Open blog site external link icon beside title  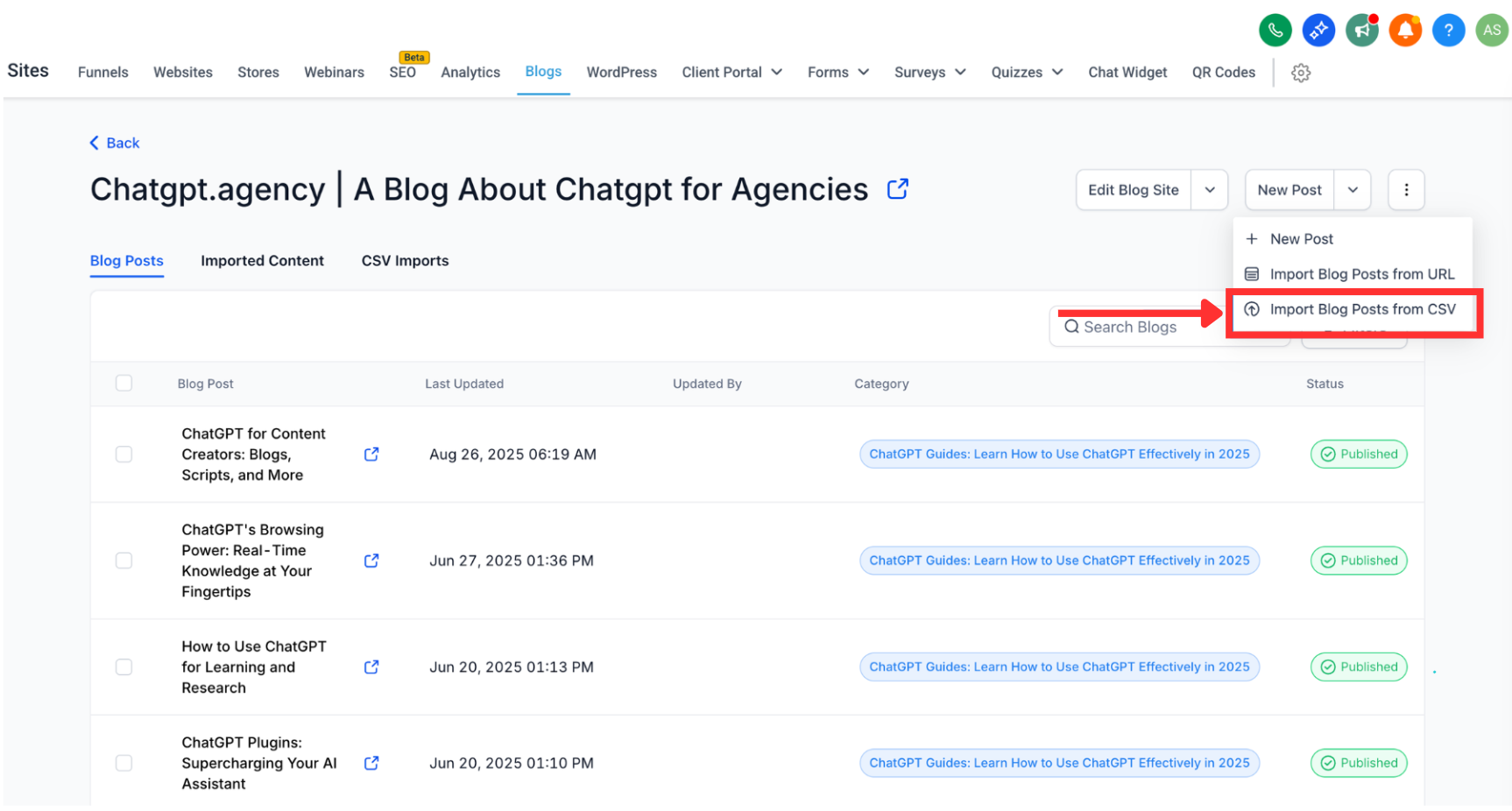[x=898, y=189]
